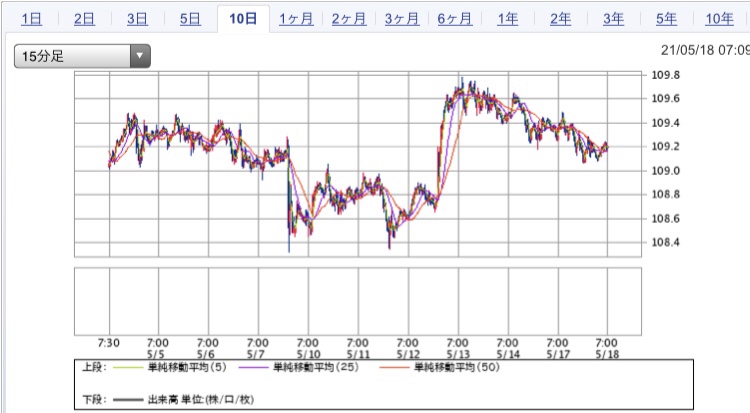Image resolution: width=750 pixels, height=413 pixels.
Task: Open the 15分足 candle interval dropdown
Action: point(82,56)
